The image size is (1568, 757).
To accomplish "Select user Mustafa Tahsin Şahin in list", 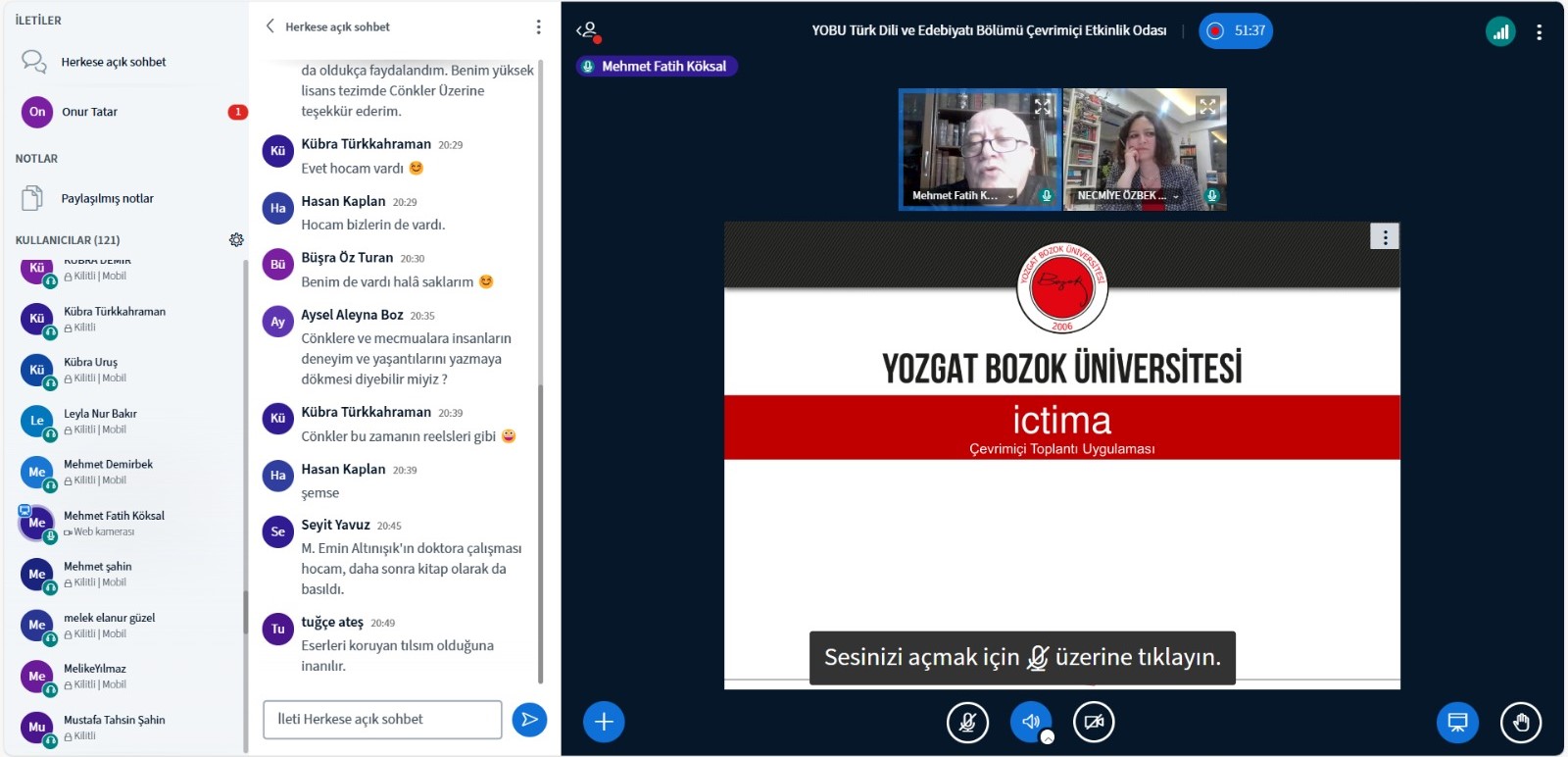I will pyautogui.click(x=127, y=727).
